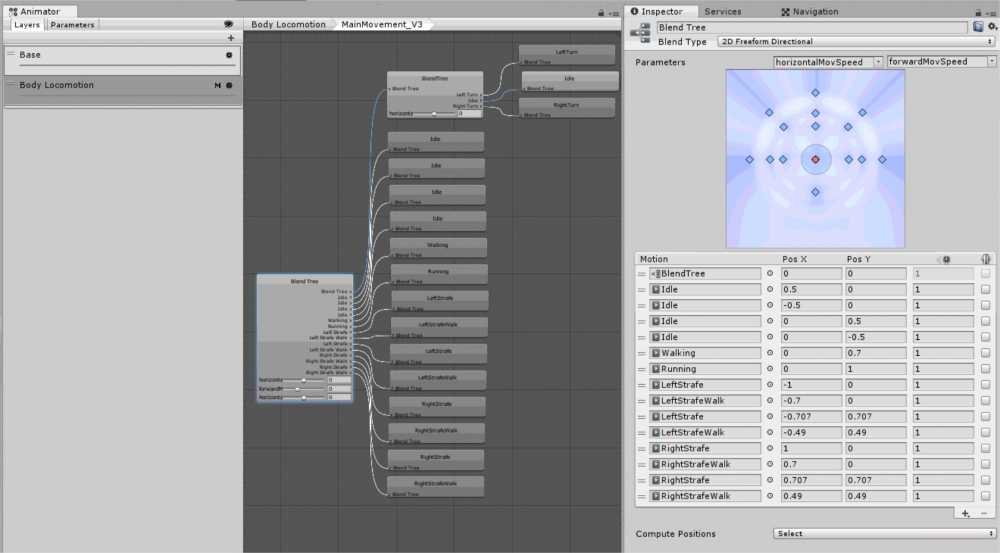
Task: Switch to the Navigation tab
Action: click(x=810, y=11)
